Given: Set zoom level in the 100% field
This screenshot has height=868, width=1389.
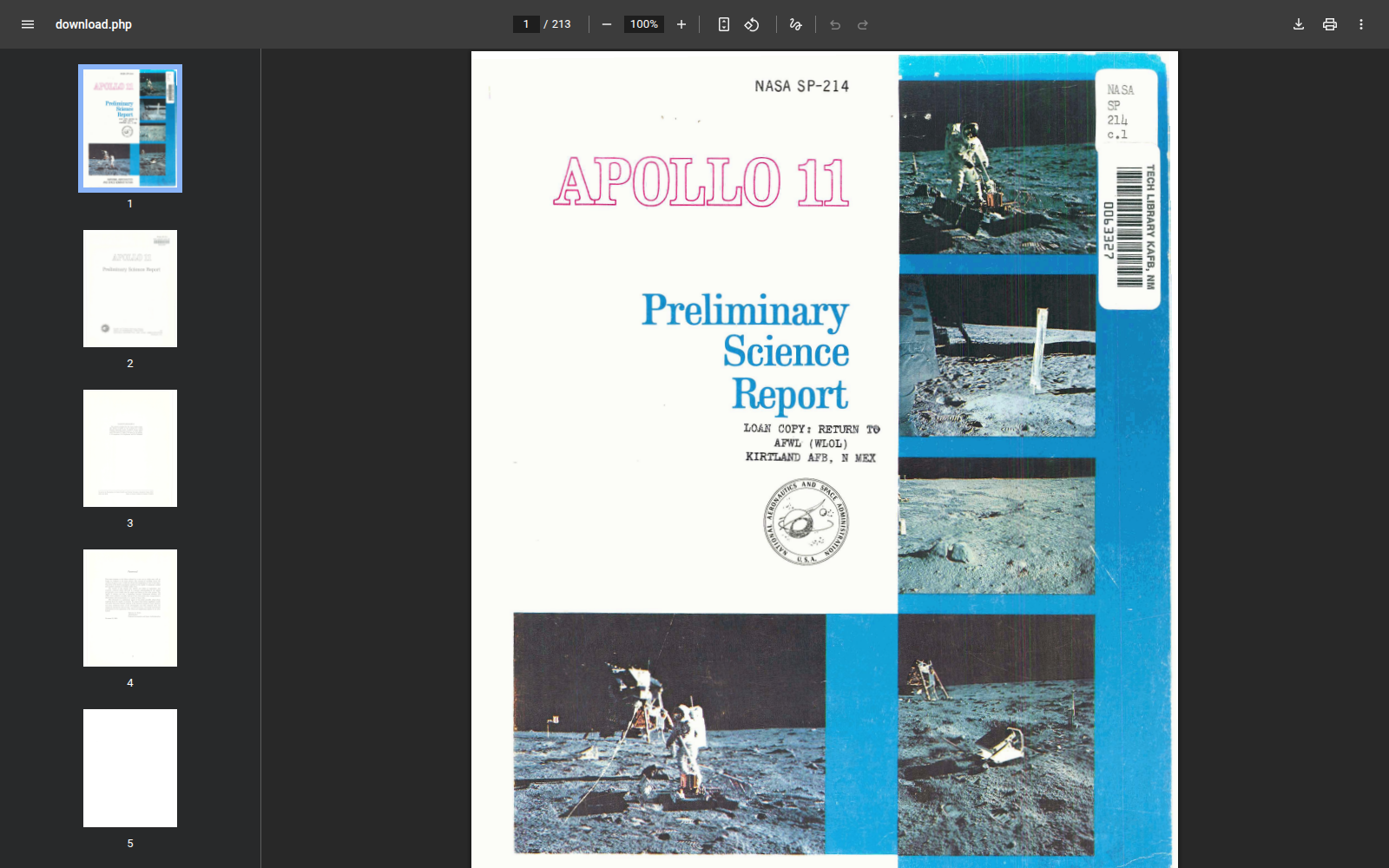Looking at the screenshot, I should pos(644,24).
